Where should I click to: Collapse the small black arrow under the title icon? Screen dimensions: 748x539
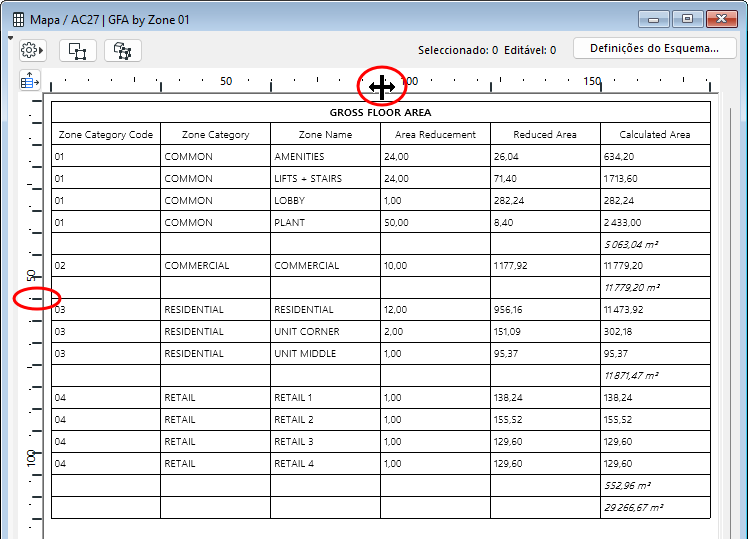10,38
